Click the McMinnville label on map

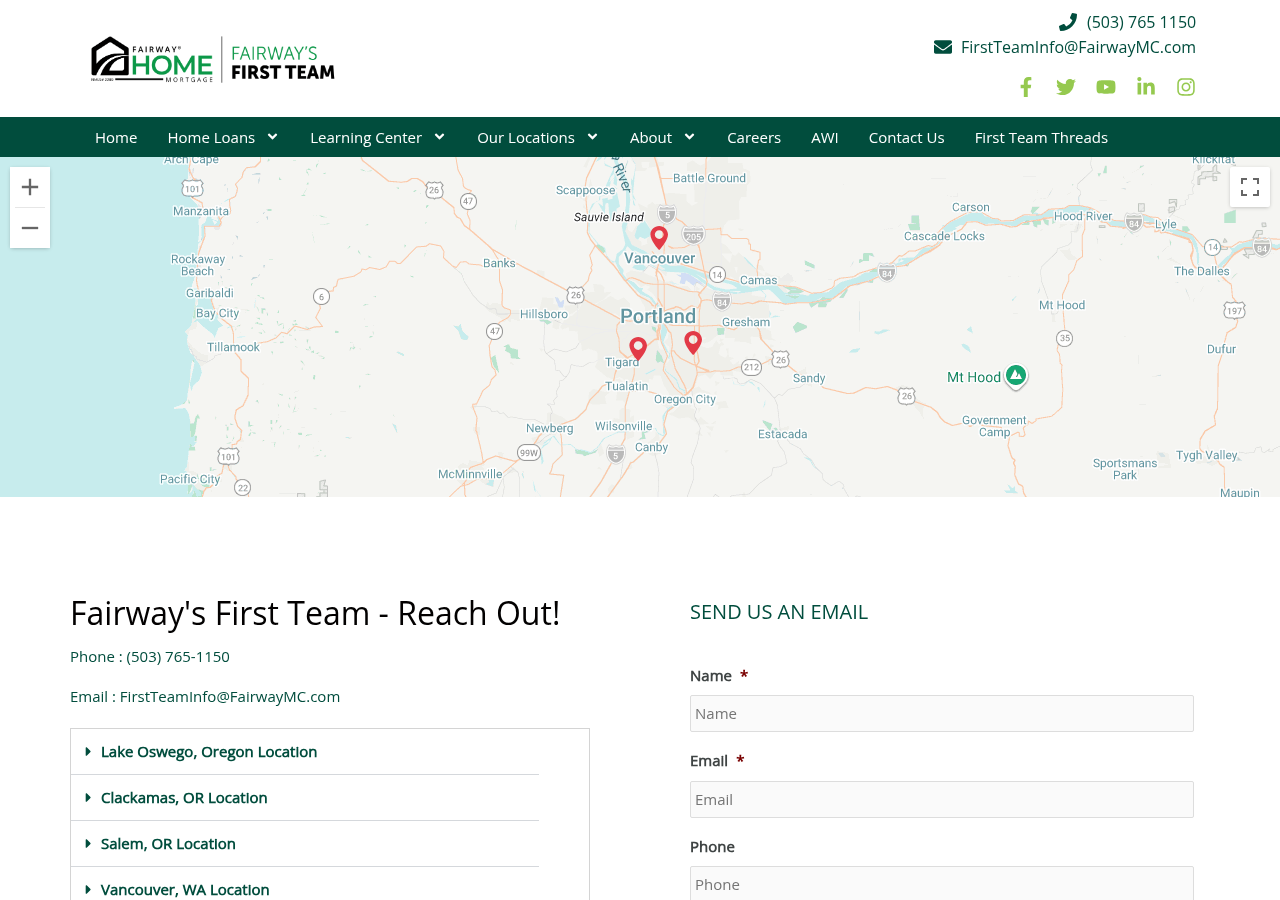pyautogui.click(x=471, y=473)
